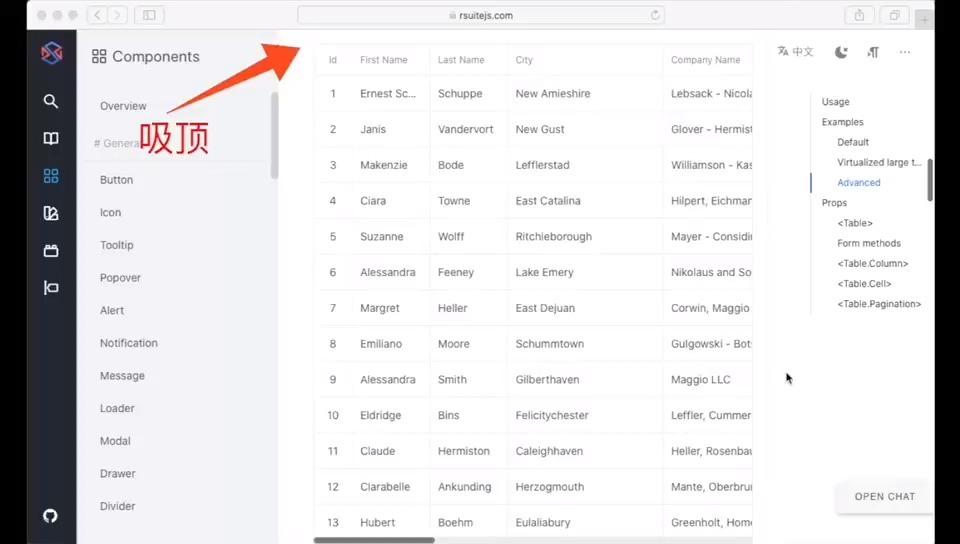Viewport: 960px width, 544px height.
Task: Open the Divider component page
Action: (118, 506)
